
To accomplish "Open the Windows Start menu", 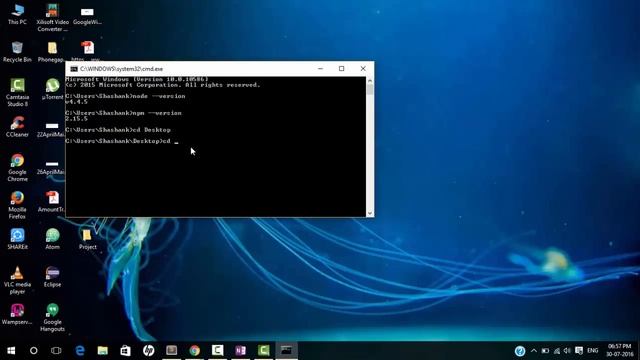I will click(11, 351).
